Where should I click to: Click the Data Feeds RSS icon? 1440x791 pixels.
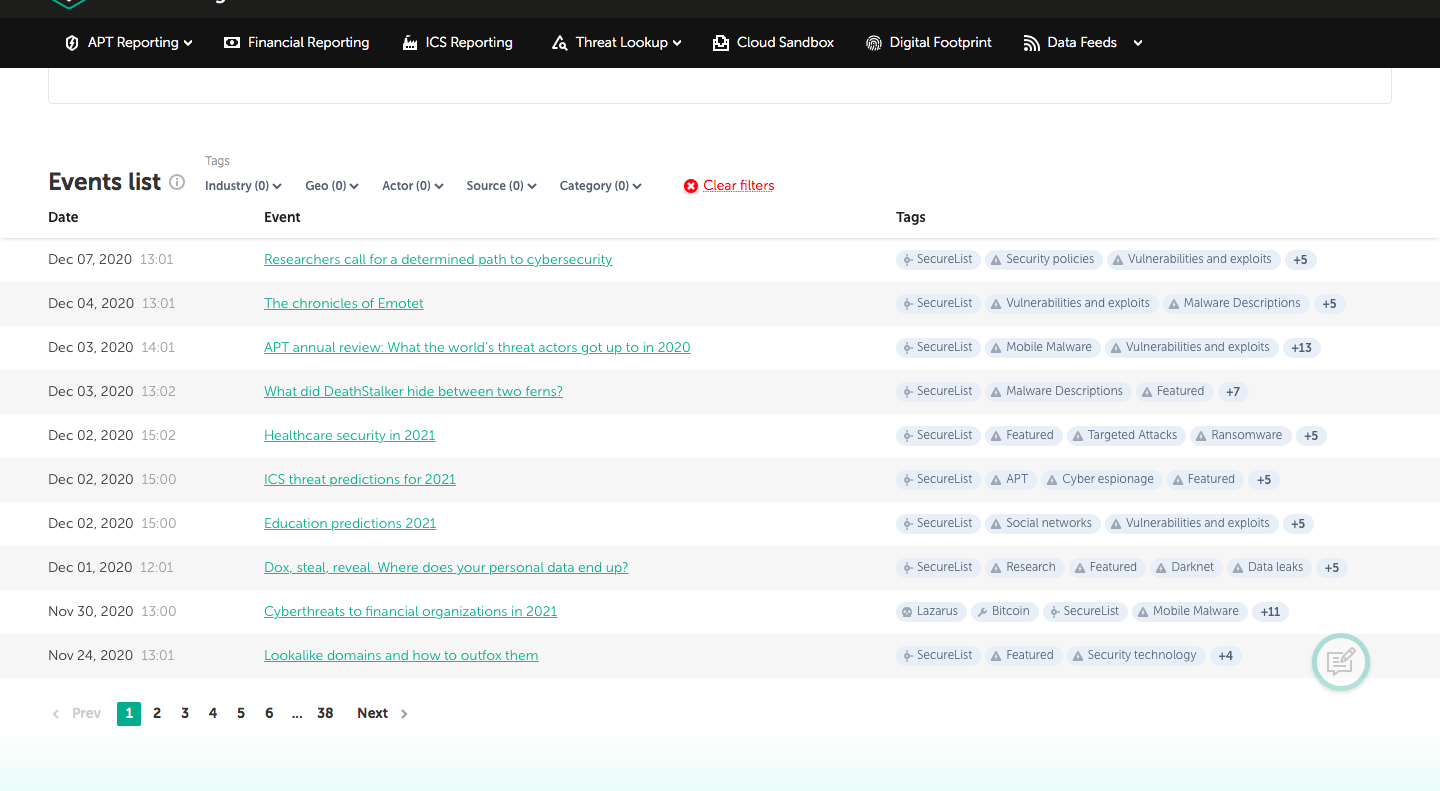1032,43
